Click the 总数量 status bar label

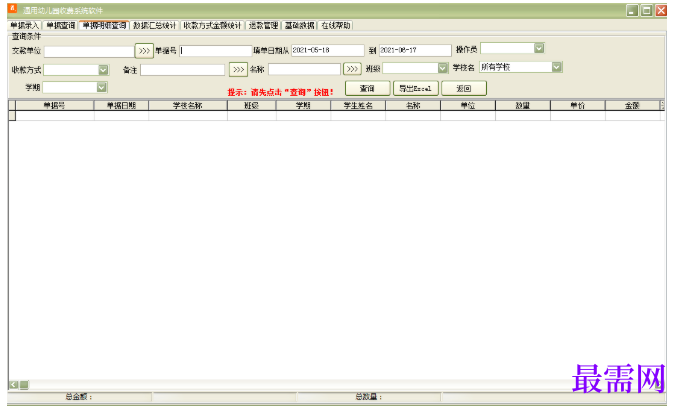point(369,396)
